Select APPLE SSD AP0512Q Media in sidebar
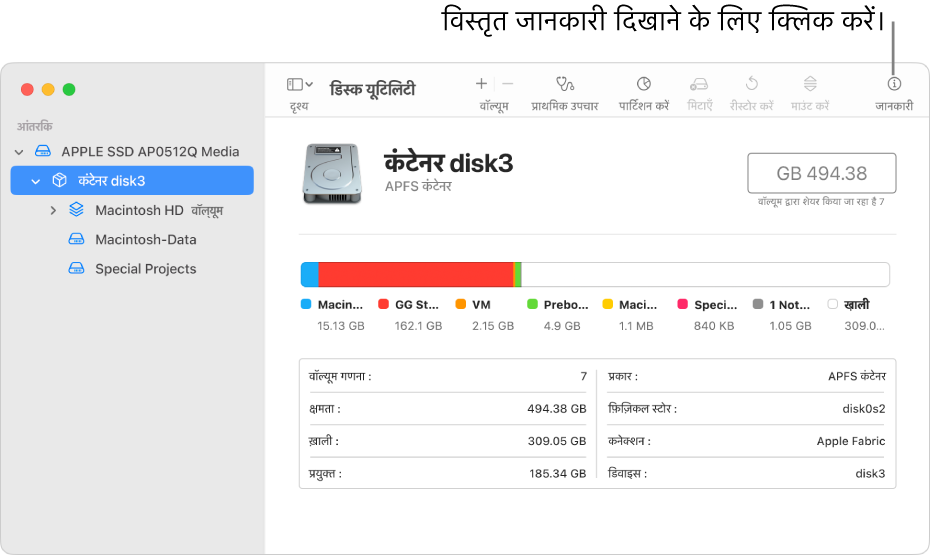The image size is (931, 556). [150, 151]
